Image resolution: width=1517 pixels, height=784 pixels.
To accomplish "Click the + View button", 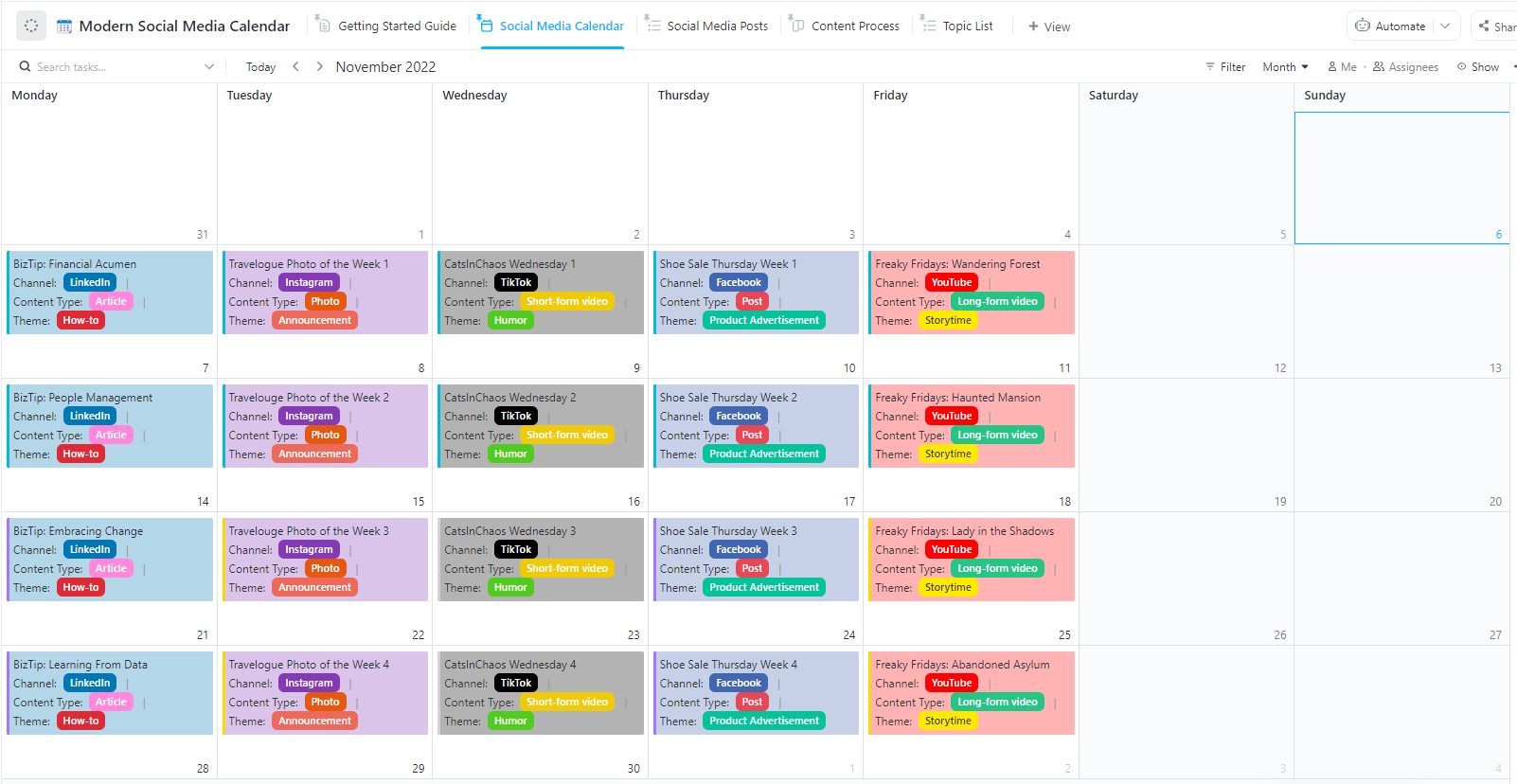I will coord(1049,27).
